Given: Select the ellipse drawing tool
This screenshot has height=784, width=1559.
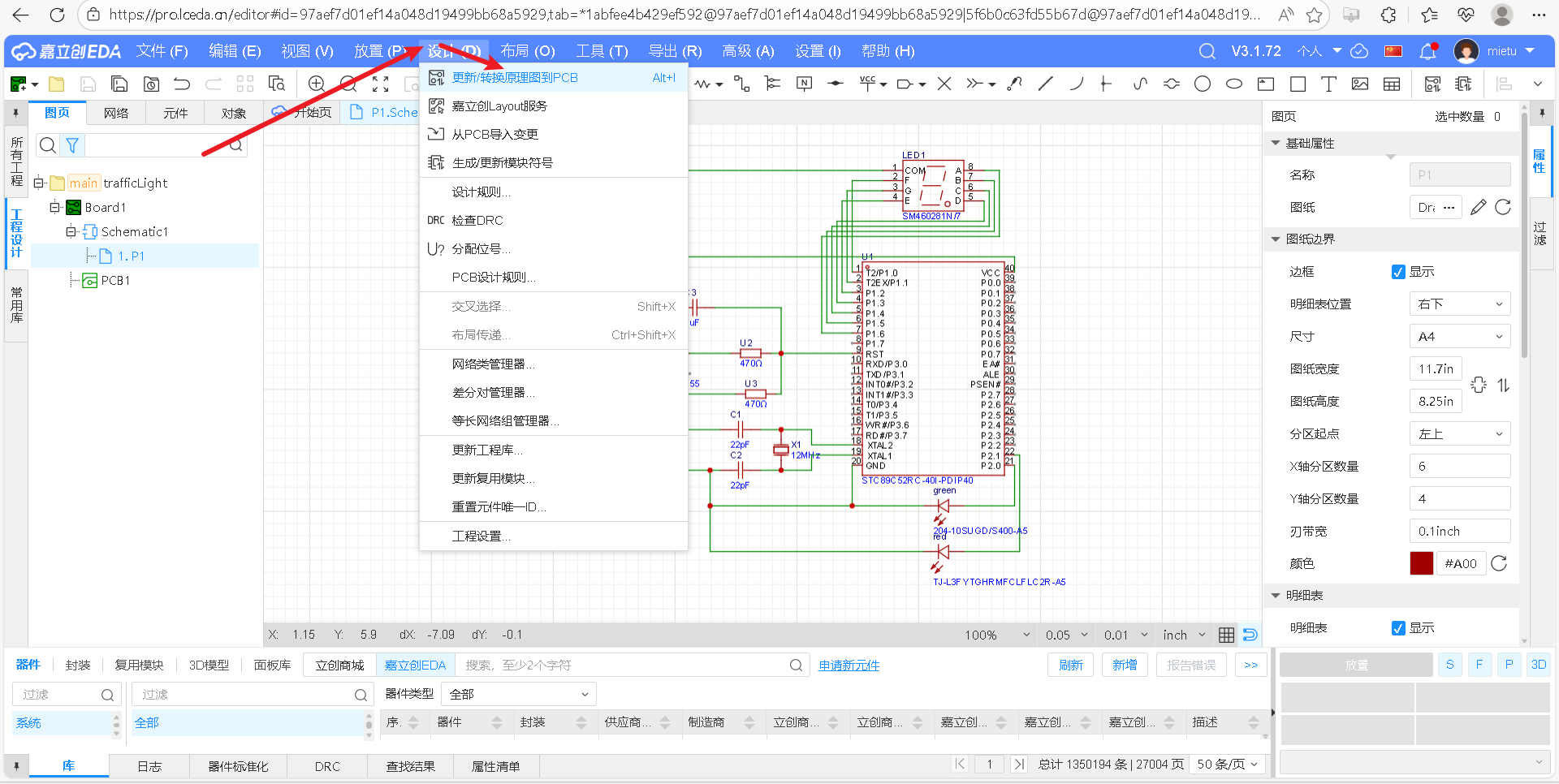Looking at the screenshot, I should 1234,84.
